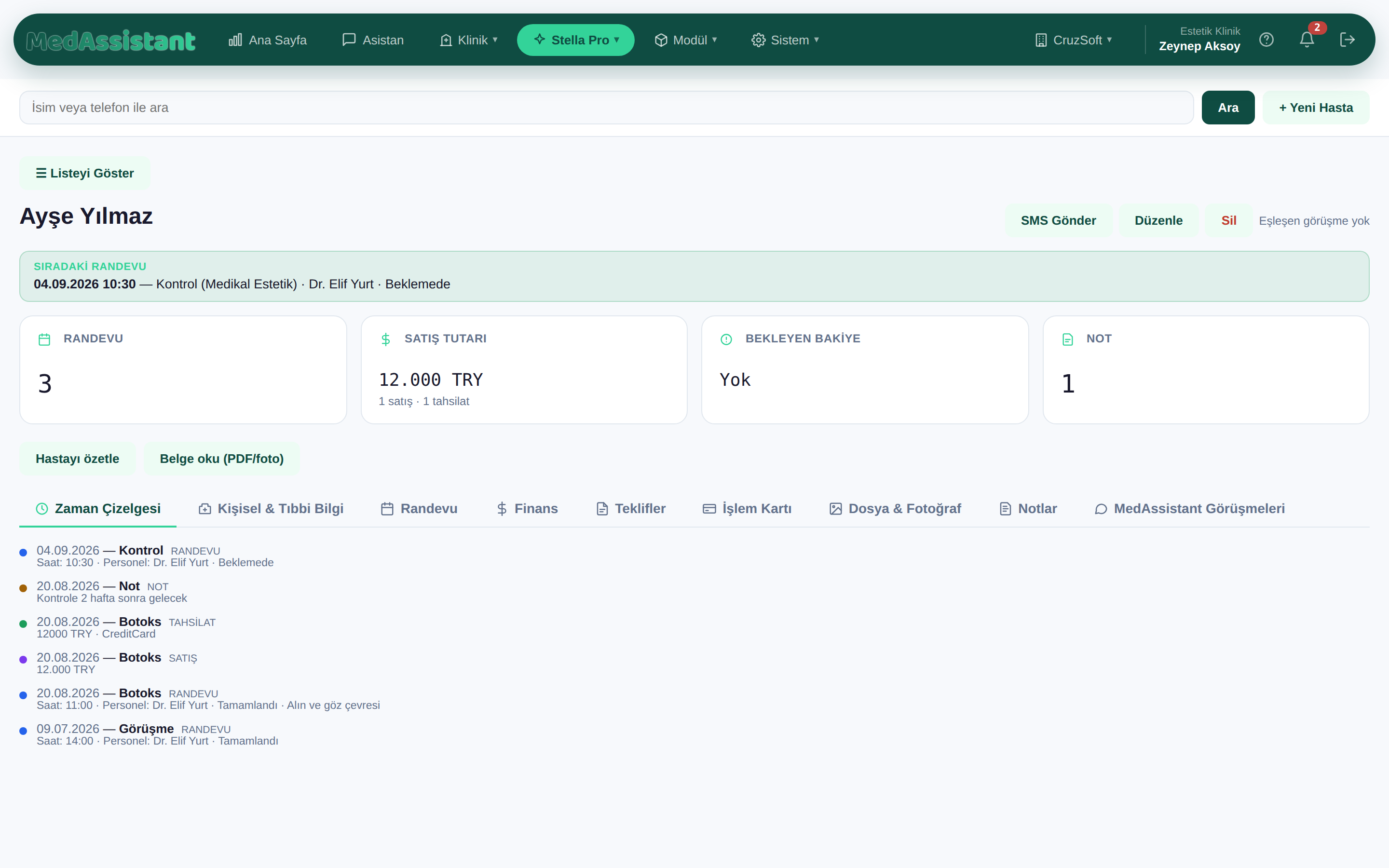Click the sparkle icon in Stella Pro
1389x868 pixels.
tap(540, 39)
